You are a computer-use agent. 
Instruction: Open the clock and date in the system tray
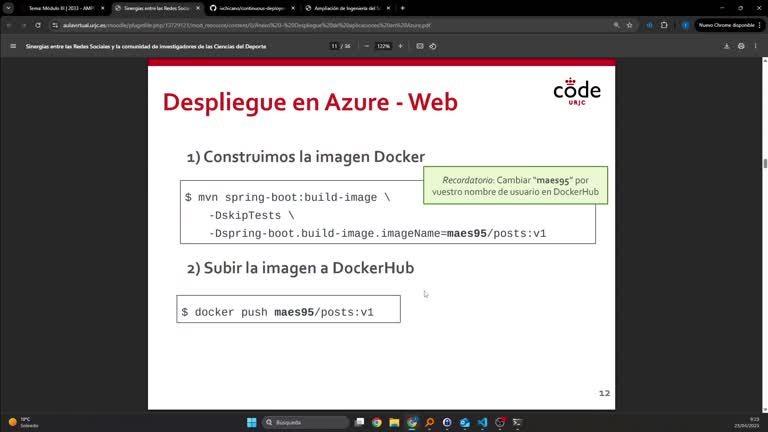pyautogui.click(x=746, y=422)
